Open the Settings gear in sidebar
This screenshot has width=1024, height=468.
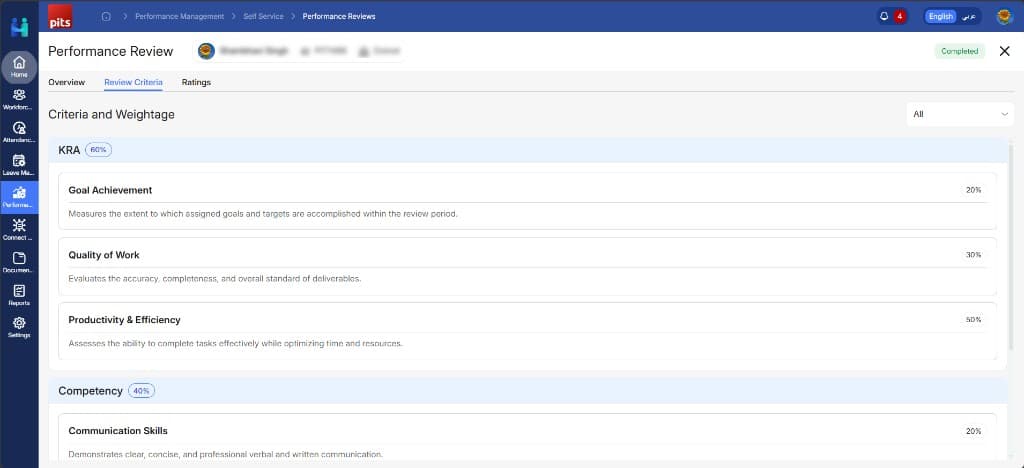tap(19, 327)
